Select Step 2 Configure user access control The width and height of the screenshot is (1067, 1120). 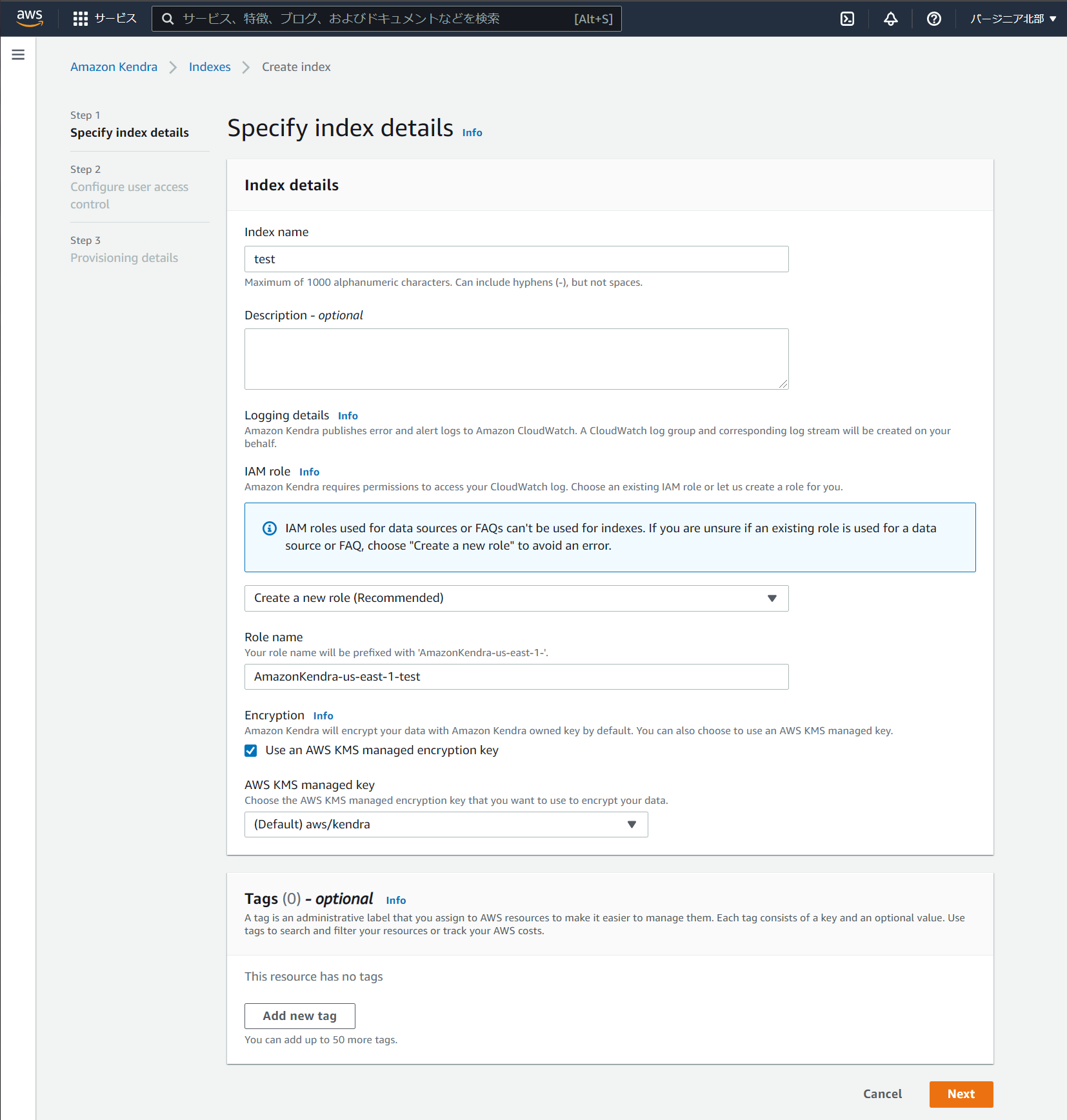point(130,195)
